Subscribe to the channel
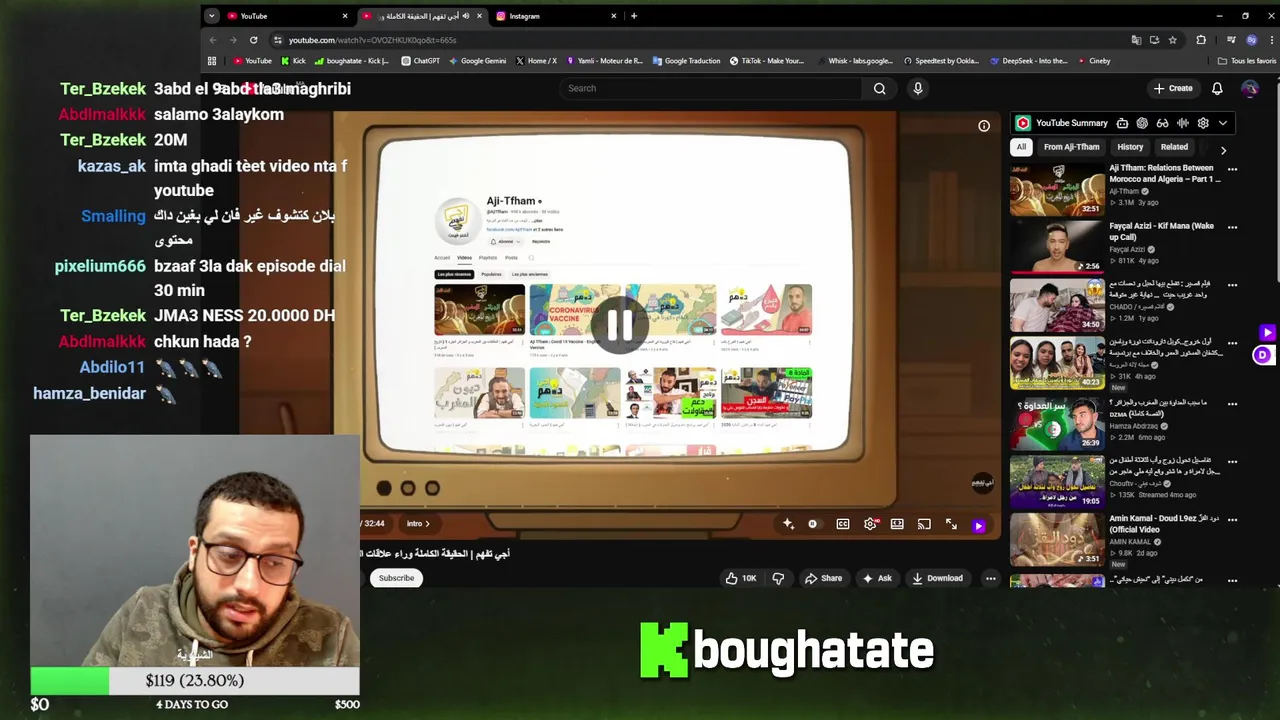Viewport: 1280px width, 720px height. [396, 578]
